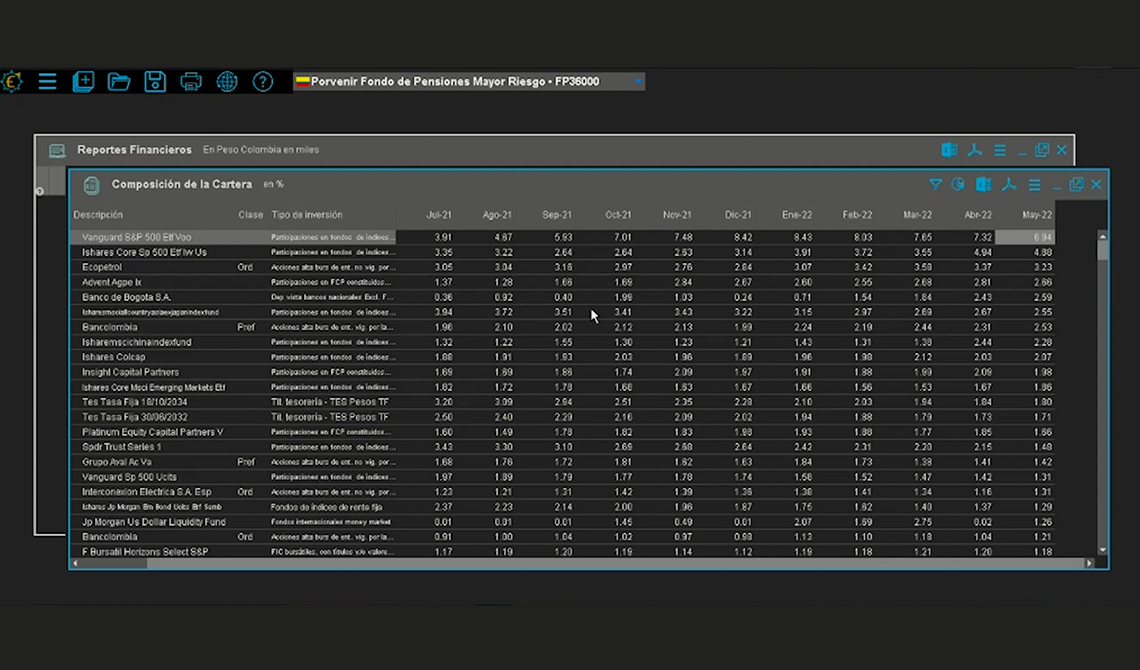Open the Porvenir Fondo de Pensiones dropdown
1140x670 pixels.
[469, 81]
